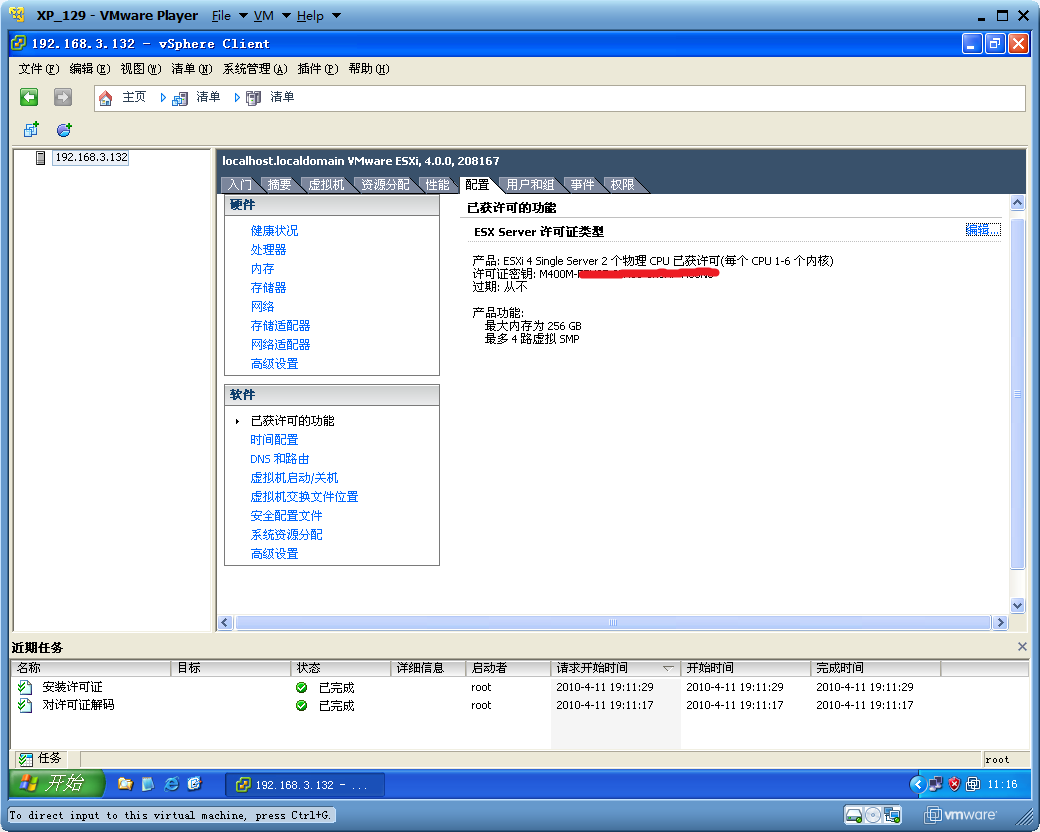Open the 插件 menu
Image resolution: width=1040 pixels, height=832 pixels.
click(x=318, y=69)
